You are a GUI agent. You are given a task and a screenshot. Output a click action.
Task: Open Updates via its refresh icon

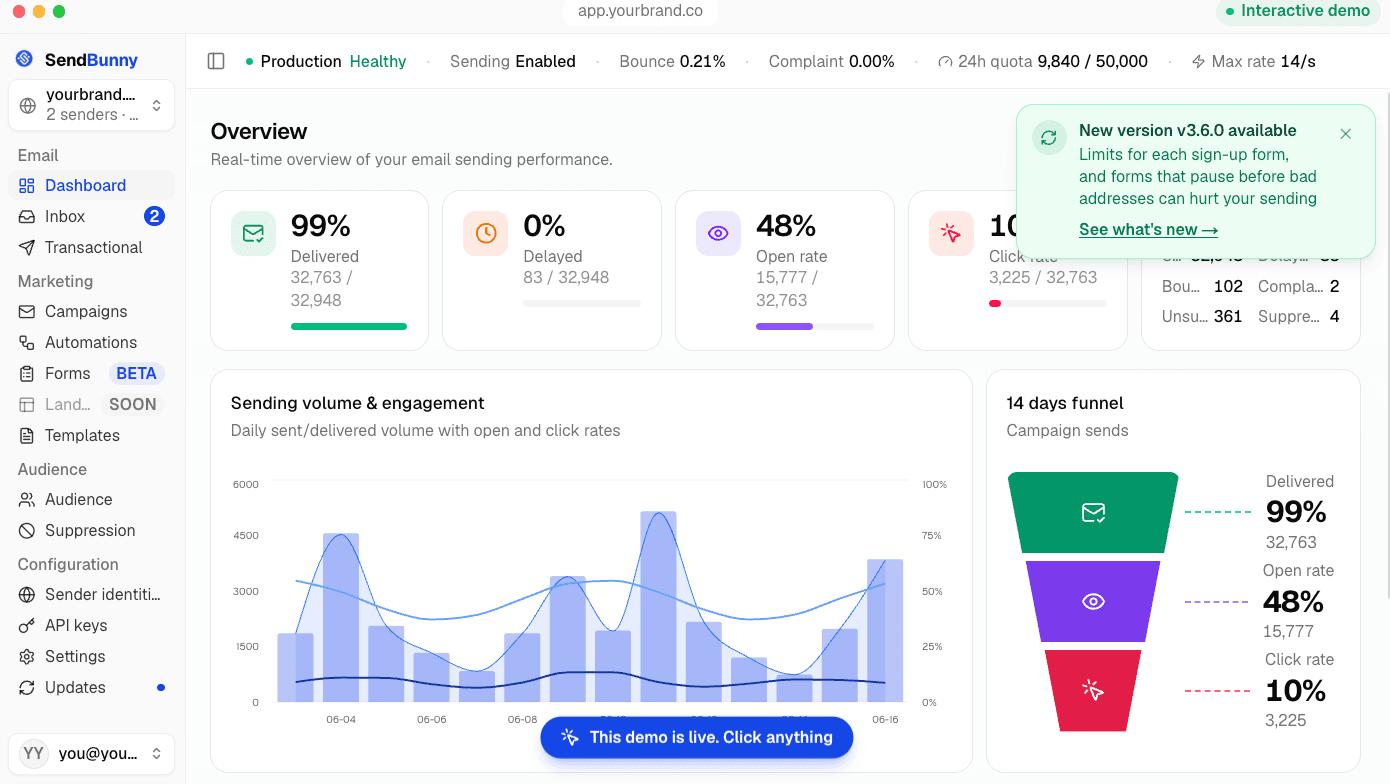click(27, 687)
